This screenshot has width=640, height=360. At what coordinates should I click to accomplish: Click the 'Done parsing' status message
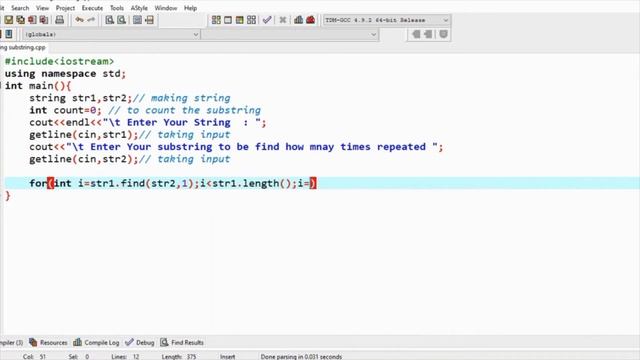[x=301, y=357]
